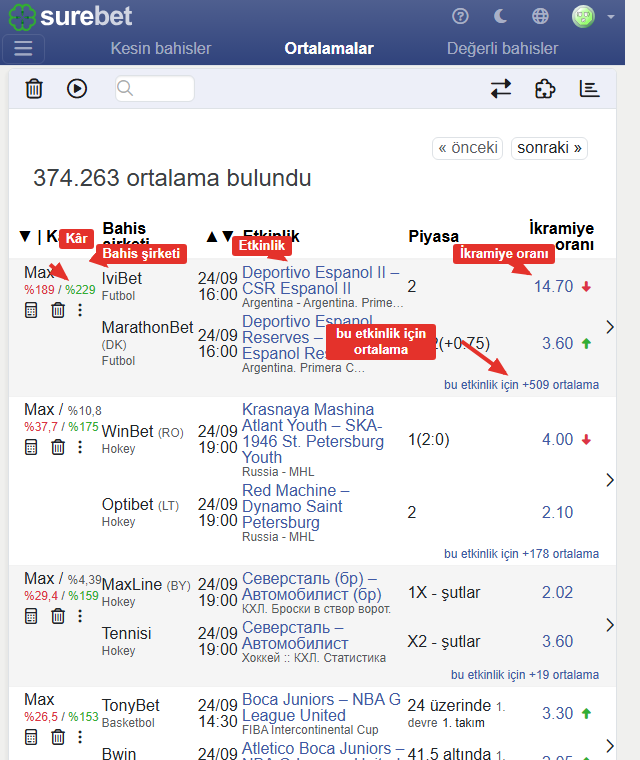Click the 3.60 Tennisi odds
640x760 pixels.
[558, 641]
